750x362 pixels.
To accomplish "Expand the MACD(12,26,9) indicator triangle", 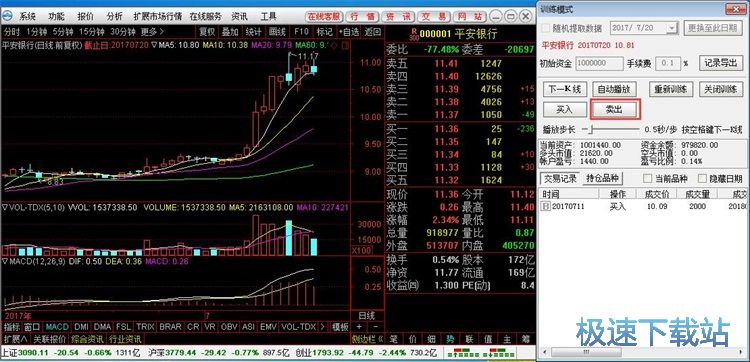I will click(5, 262).
